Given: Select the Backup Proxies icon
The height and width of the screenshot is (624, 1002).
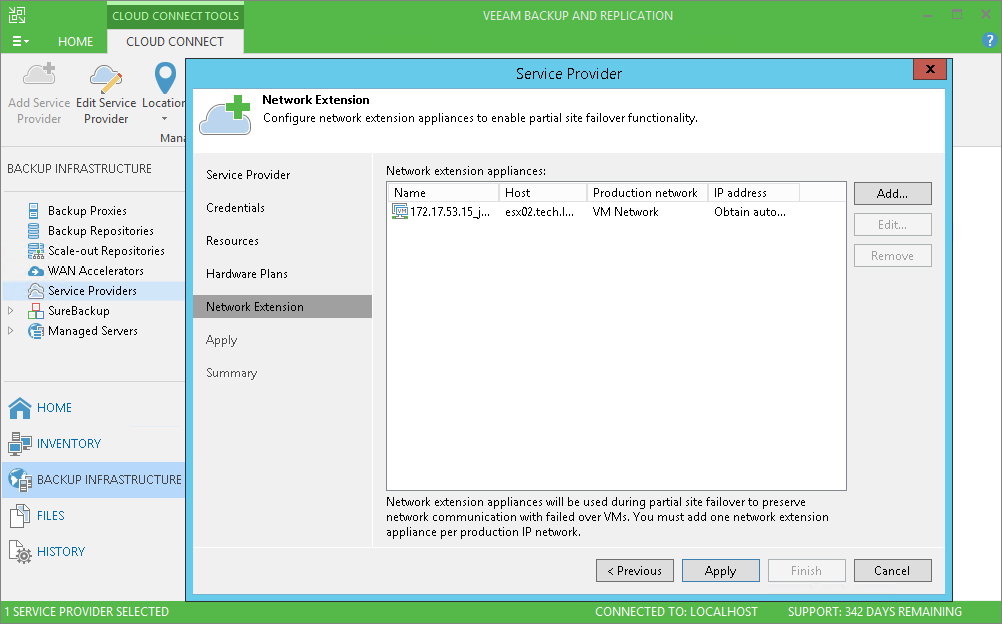Looking at the screenshot, I should (x=34, y=210).
